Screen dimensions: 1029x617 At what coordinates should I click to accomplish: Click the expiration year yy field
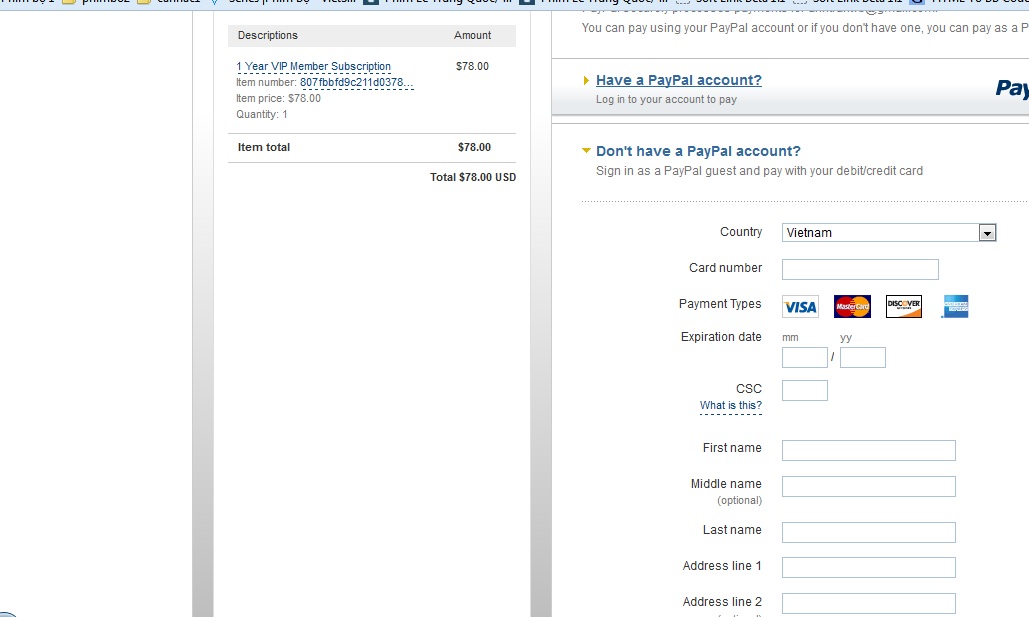(x=862, y=358)
